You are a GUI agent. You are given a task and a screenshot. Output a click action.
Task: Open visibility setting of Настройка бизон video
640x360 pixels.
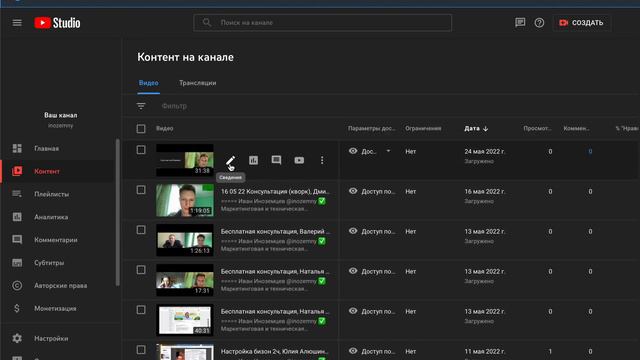pyautogui.click(x=372, y=351)
